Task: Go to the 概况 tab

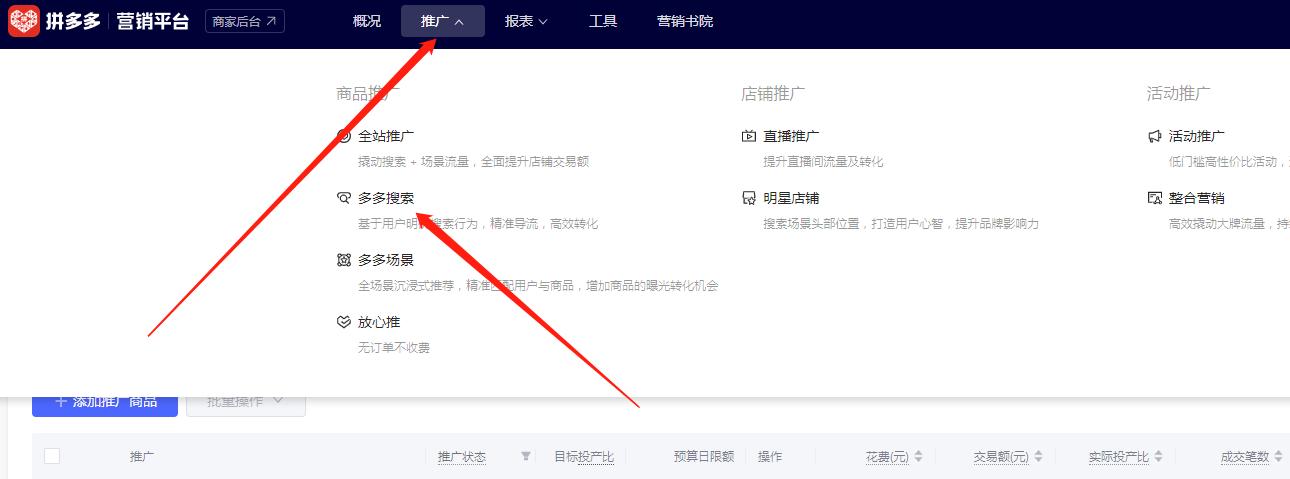Action: (367, 21)
